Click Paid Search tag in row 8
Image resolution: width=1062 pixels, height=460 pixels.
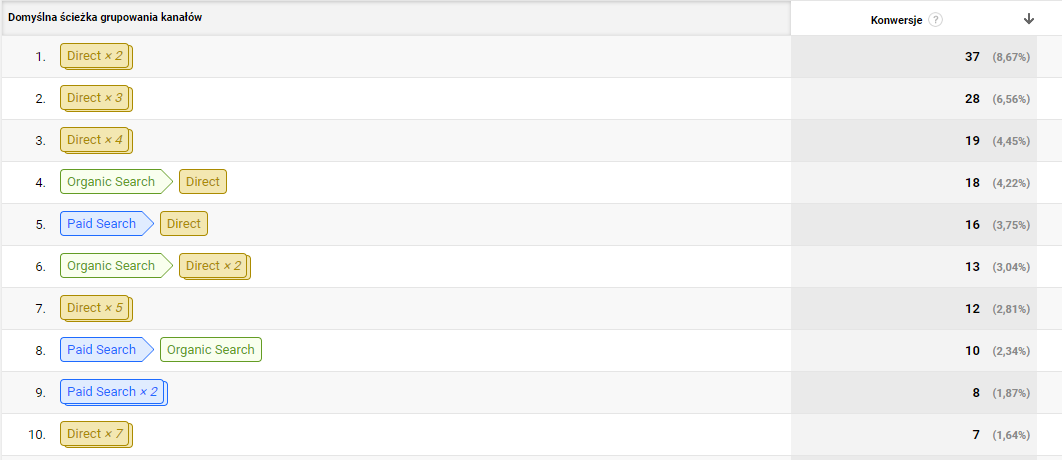click(x=102, y=350)
